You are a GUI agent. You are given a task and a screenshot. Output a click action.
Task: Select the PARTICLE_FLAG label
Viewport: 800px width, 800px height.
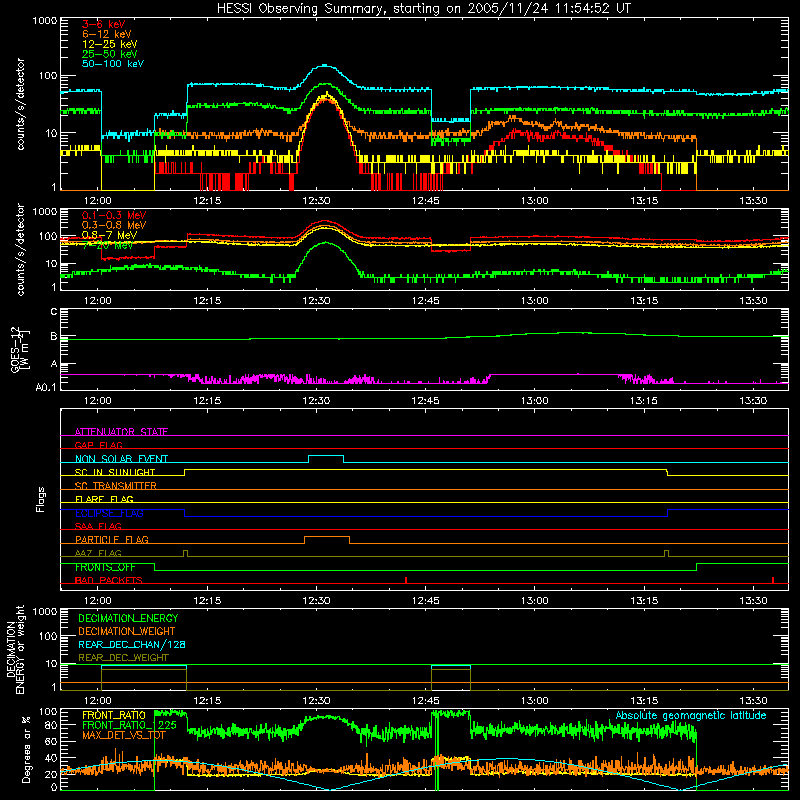[112, 539]
